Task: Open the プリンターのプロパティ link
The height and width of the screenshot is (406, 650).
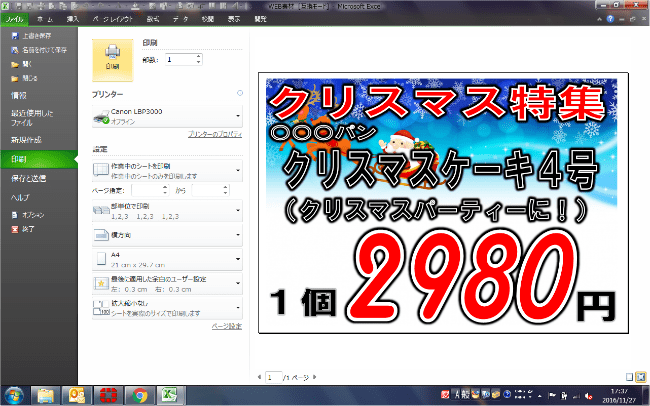Action: (x=215, y=134)
